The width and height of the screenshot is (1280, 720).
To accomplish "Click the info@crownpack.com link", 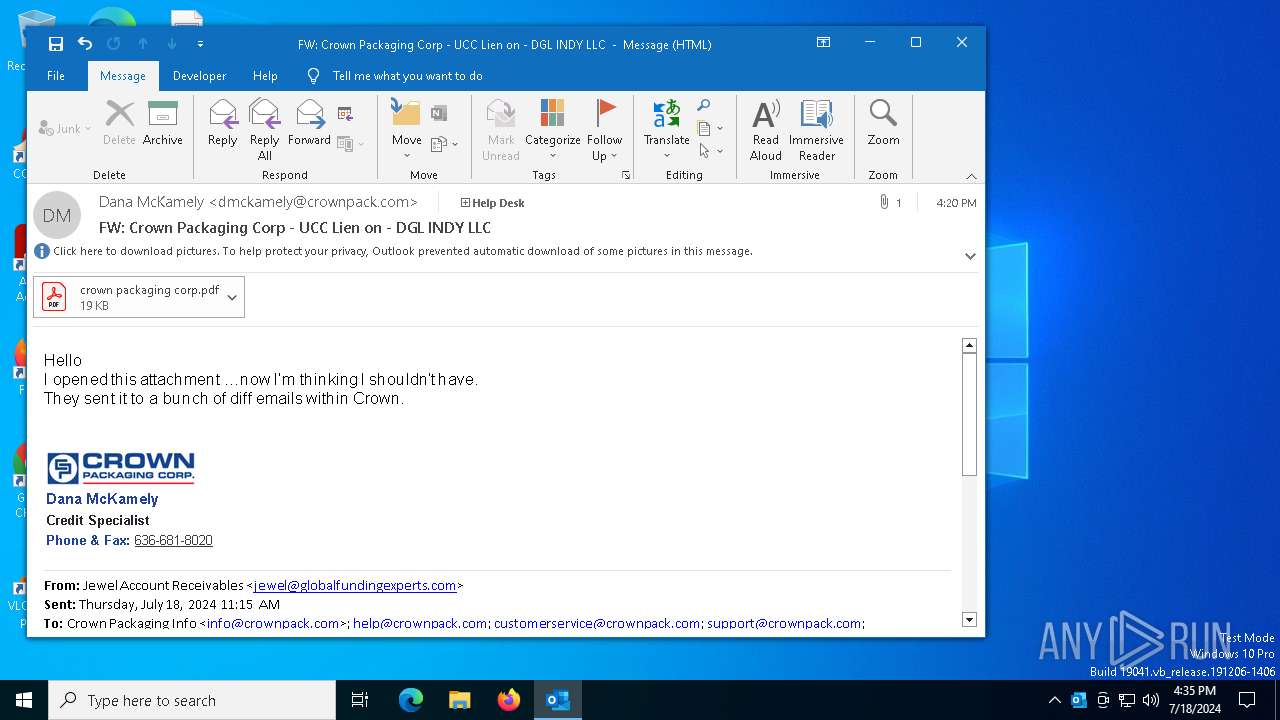I will pos(273,623).
